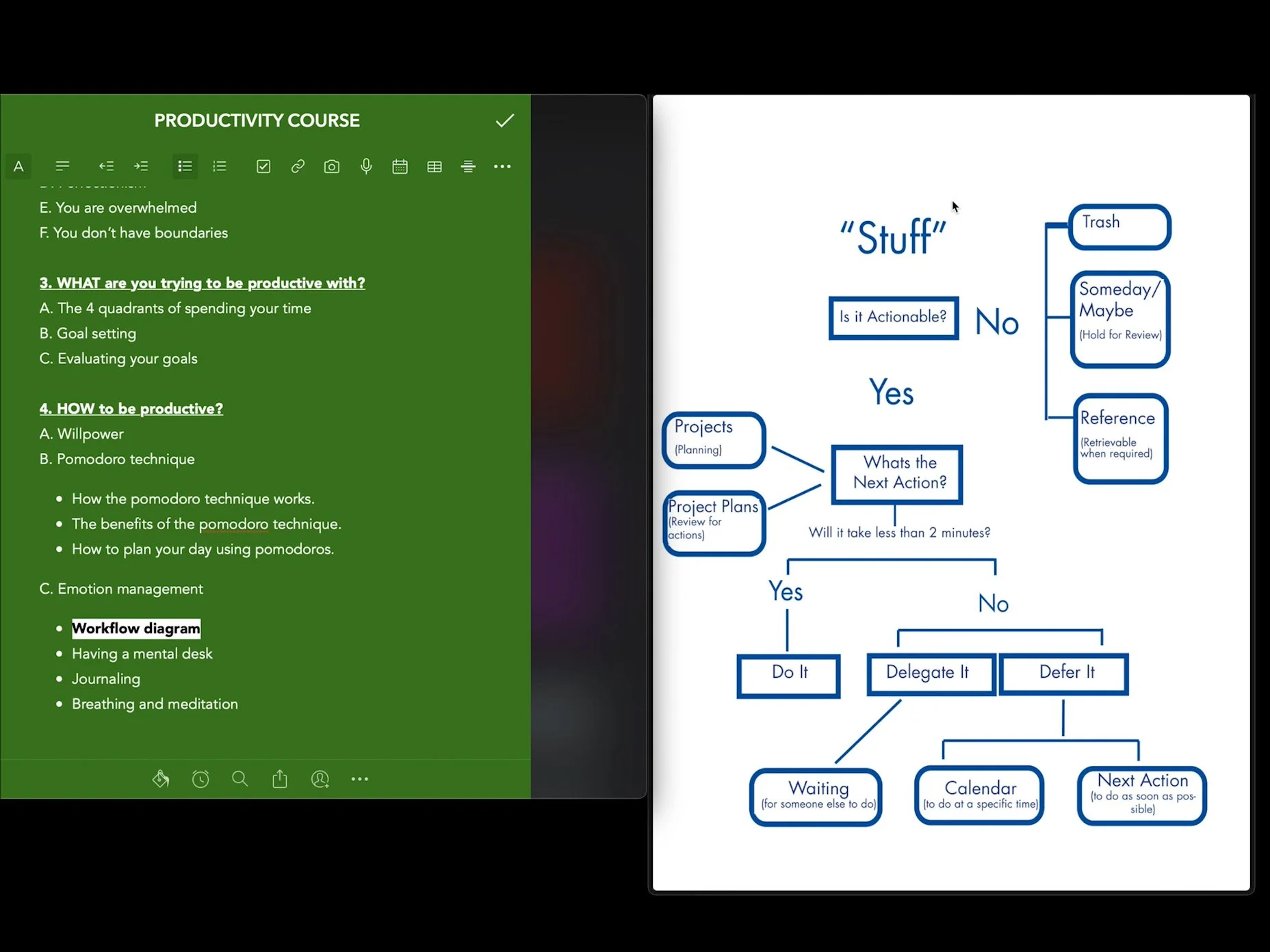Click the collaborate person icon
Screen dimensions: 1270x952
click(320, 779)
